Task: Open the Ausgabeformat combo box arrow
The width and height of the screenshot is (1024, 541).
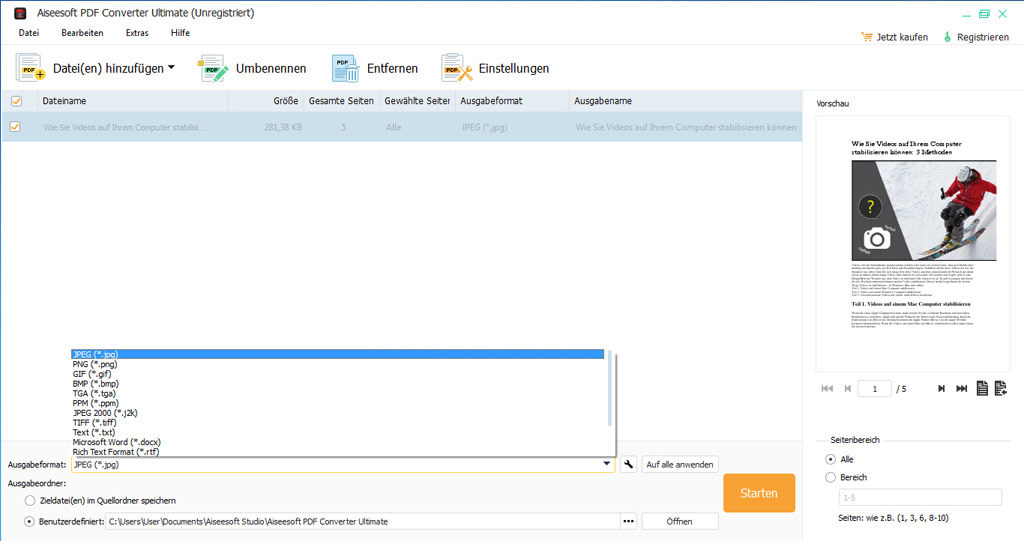Action: coord(607,464)
